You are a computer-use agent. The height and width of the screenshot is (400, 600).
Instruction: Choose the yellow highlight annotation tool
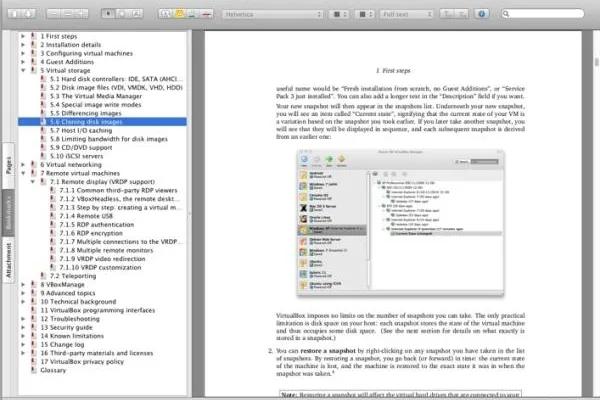179,14
